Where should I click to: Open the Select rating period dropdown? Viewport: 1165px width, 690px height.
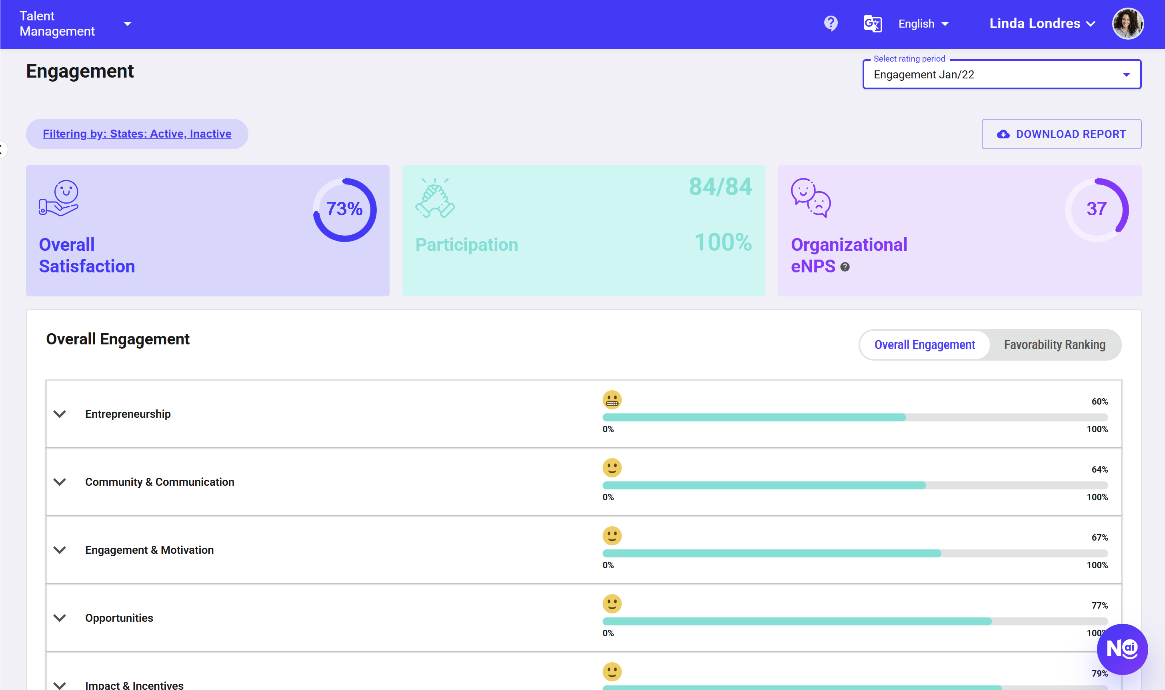1002,74
